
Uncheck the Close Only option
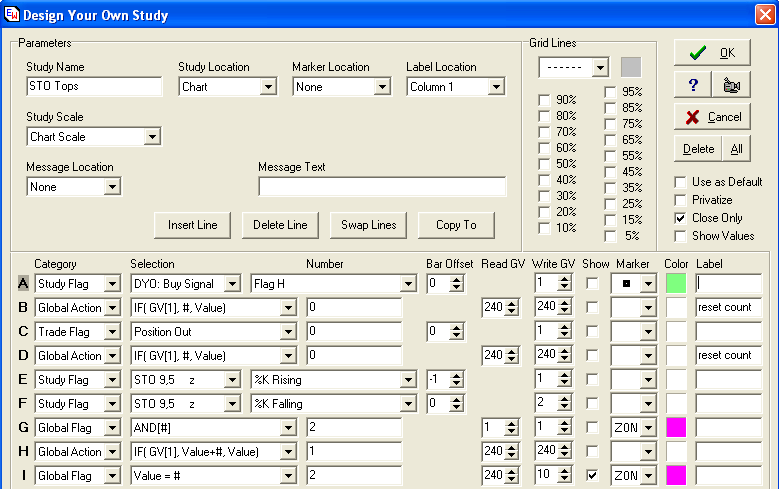(x=681, y=218)
